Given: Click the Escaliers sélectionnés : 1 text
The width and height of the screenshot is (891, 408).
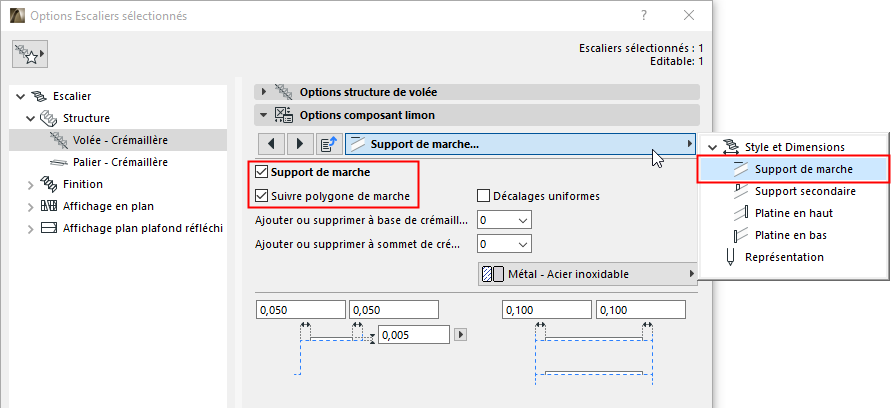Looking at the screenshot, I should pyautogui.click(x=641, y=48).
